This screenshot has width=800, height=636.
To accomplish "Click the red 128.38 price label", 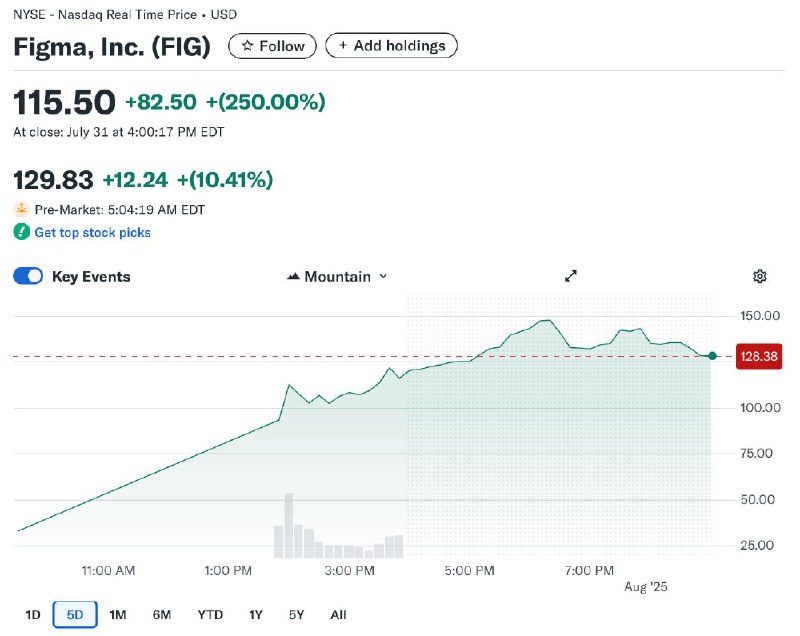I will (759, 356).
